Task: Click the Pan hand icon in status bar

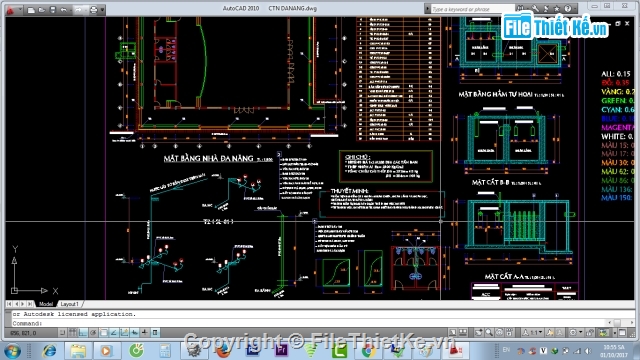Action: pyautogui.click(x=479, y=333)
